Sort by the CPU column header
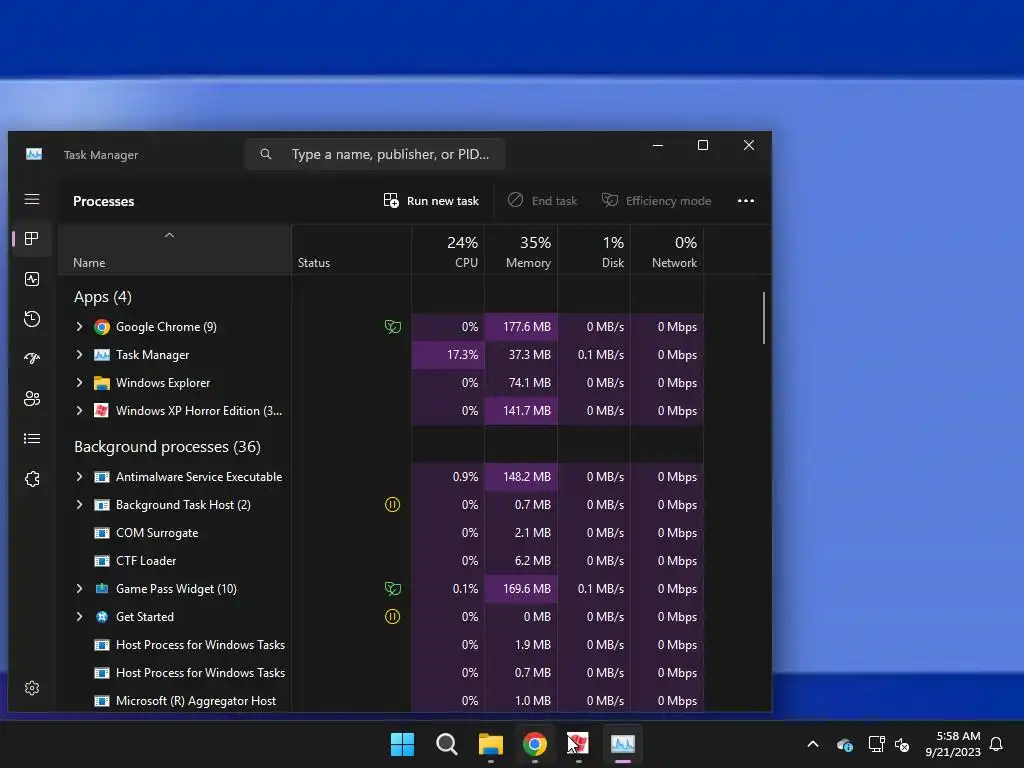The width and height of the screenshot is (1024, 768). [448, 250]
